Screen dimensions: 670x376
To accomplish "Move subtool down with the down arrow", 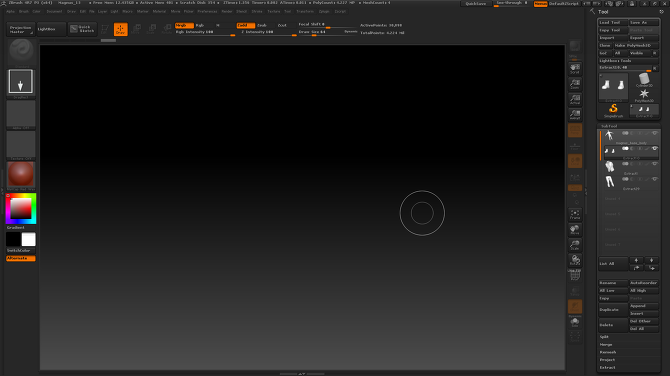I will coord(652,260).
